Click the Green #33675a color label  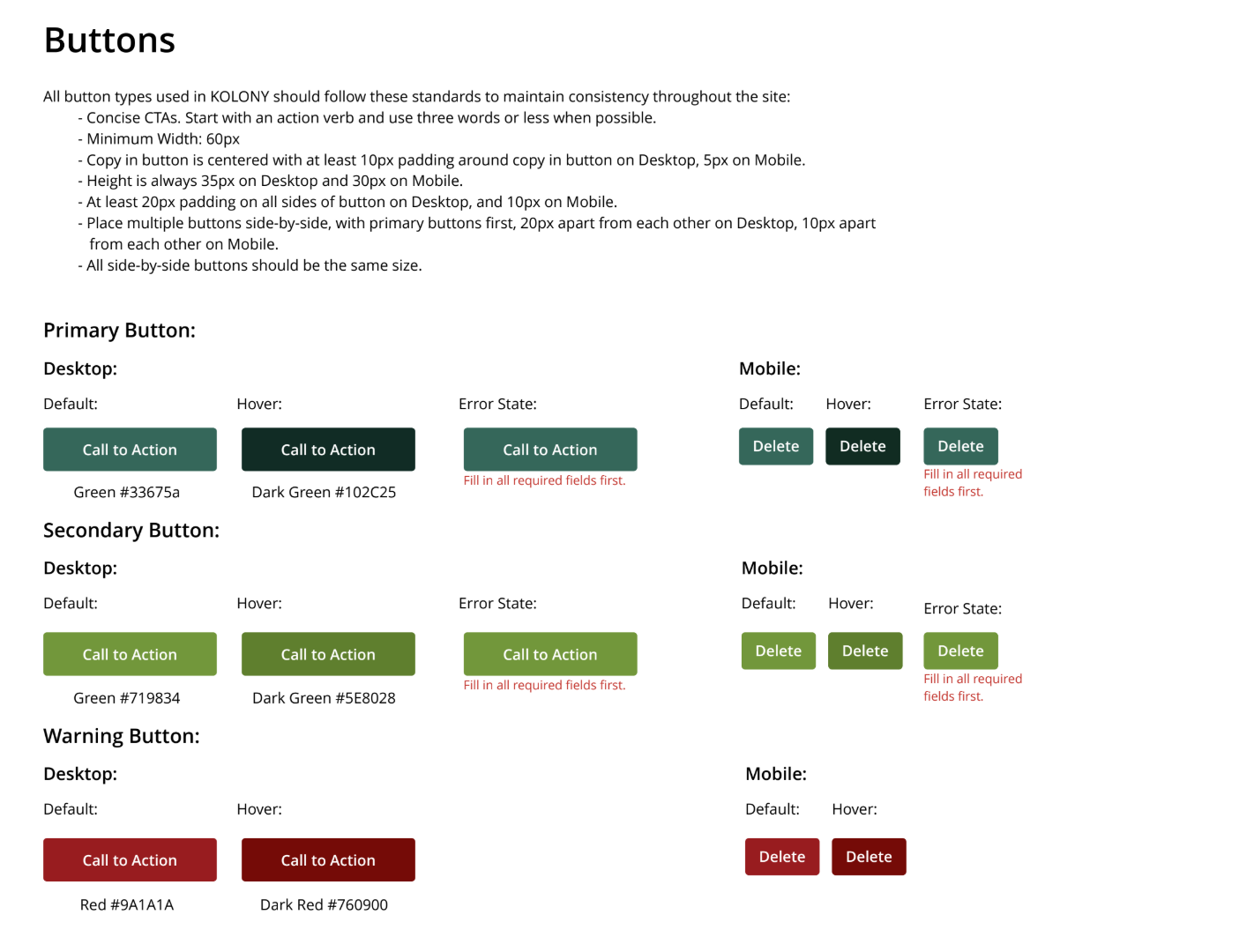(127, 492)
